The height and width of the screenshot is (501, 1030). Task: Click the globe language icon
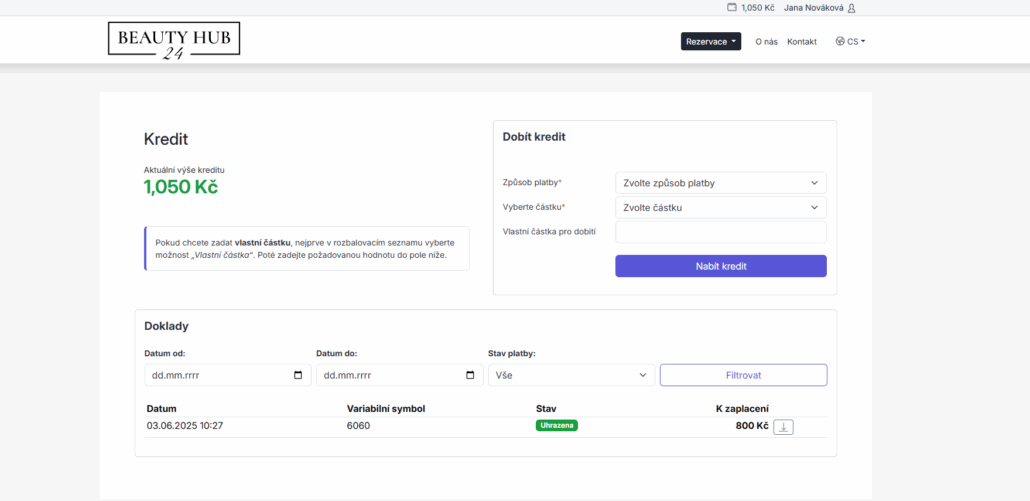tap(840, 42)
